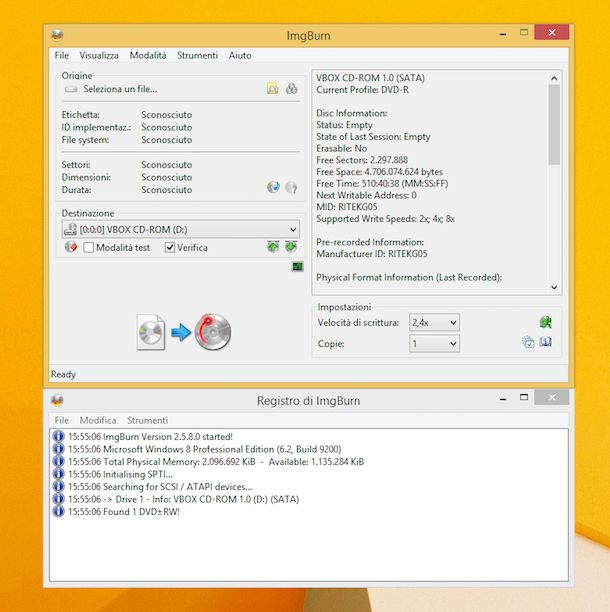Viewport: 610px width, 612px height.
Task: Select the log line 'Microsoft Windows 8 Professional Edition'
Action: [x=205, y=449]
